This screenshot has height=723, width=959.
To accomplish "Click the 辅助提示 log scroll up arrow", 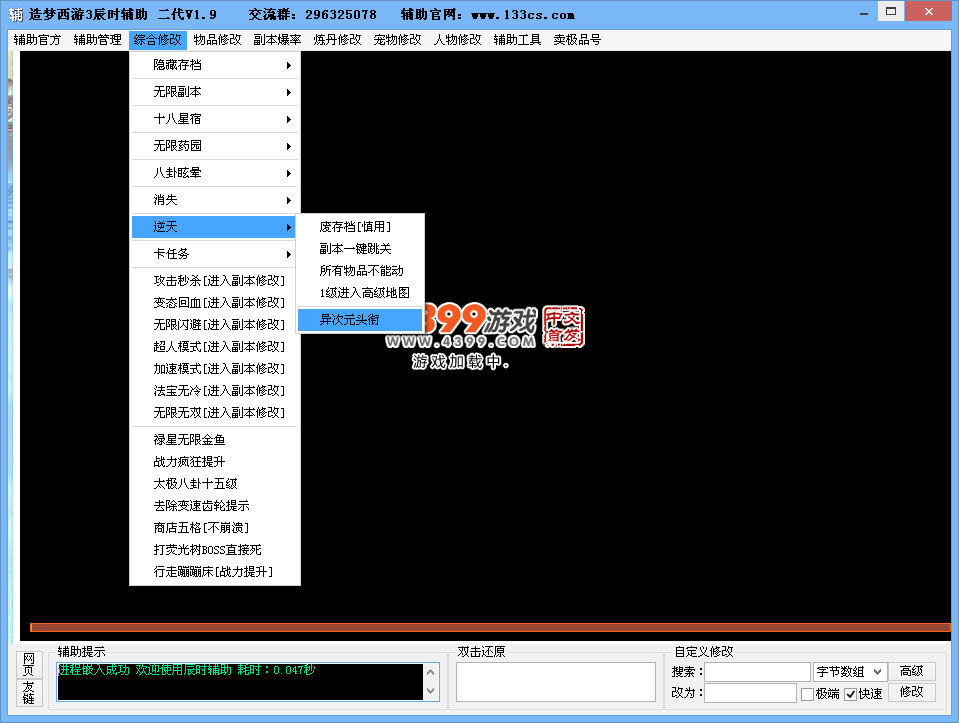I will (431, 672).
